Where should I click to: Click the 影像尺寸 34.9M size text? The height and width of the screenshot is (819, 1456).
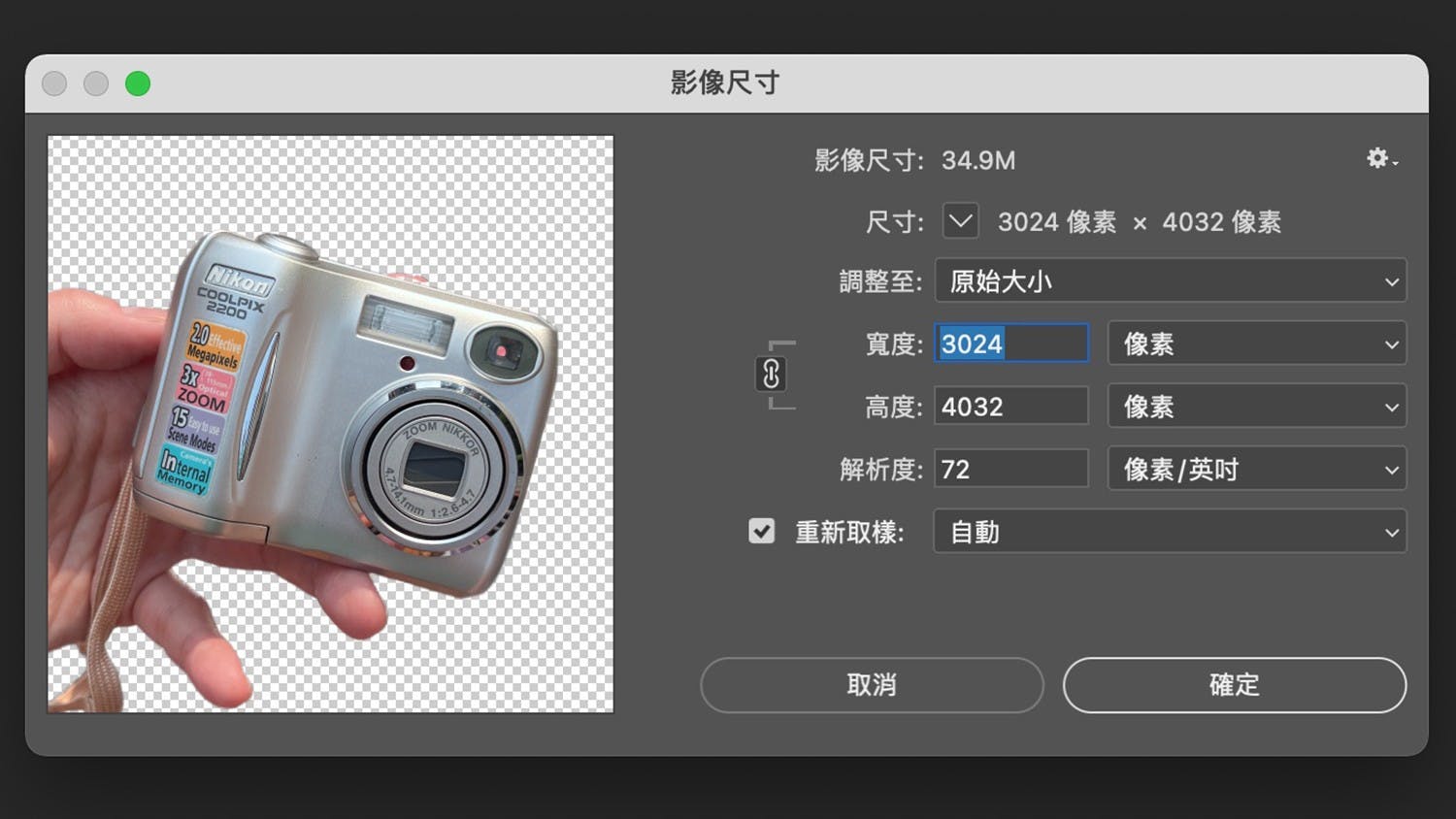pyautogui.click(x=914, y=160)
